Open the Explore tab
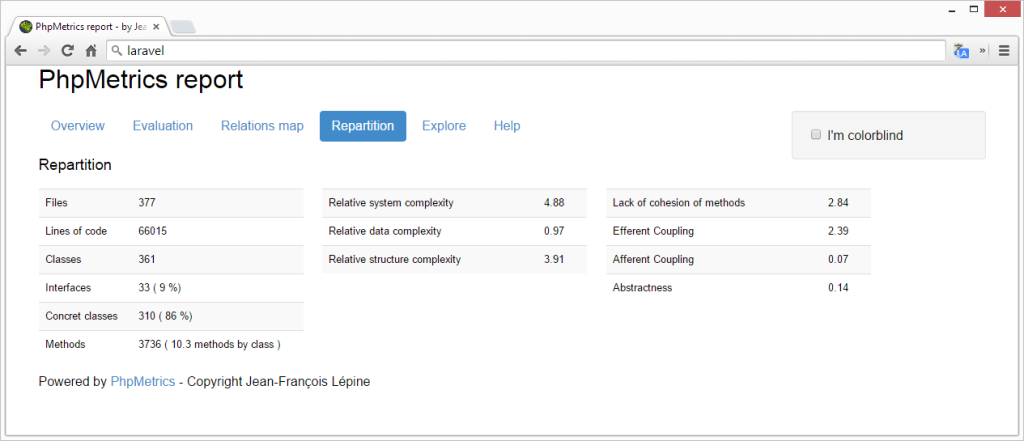 click(444, 126)
